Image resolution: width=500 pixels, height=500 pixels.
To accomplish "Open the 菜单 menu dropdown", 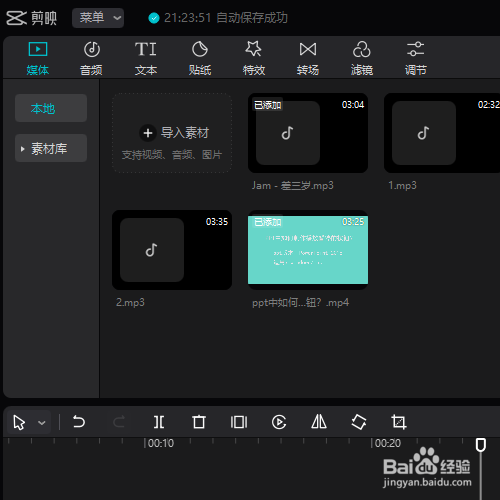I will (x=98, y=18).
